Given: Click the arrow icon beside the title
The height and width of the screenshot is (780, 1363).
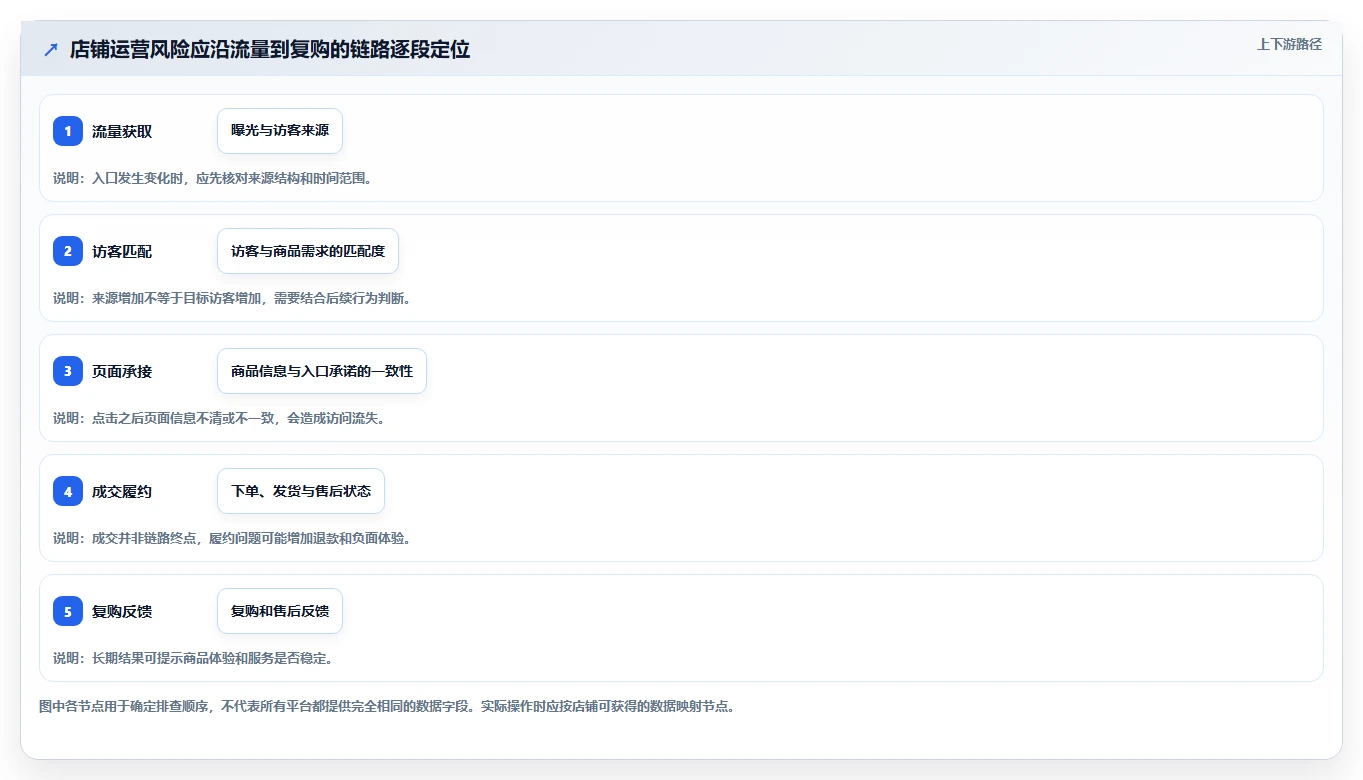Looking at the screenshot, I should click(51, 49).
